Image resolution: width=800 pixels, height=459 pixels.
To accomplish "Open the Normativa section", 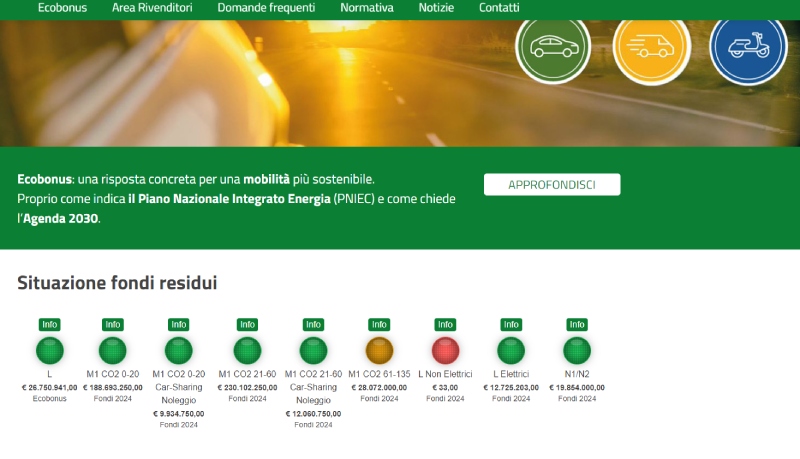I will pyautogui.click(x=367, y=8).
